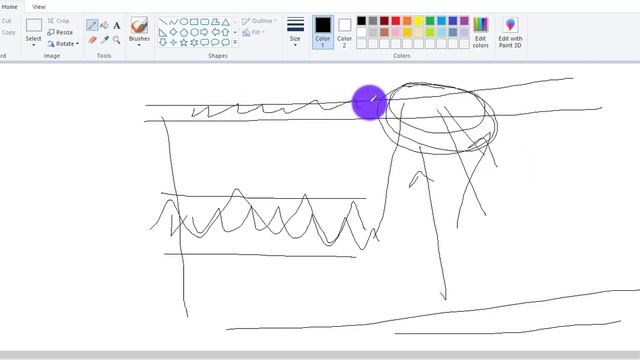Choose the Cloud callout shape

point(225,42)
